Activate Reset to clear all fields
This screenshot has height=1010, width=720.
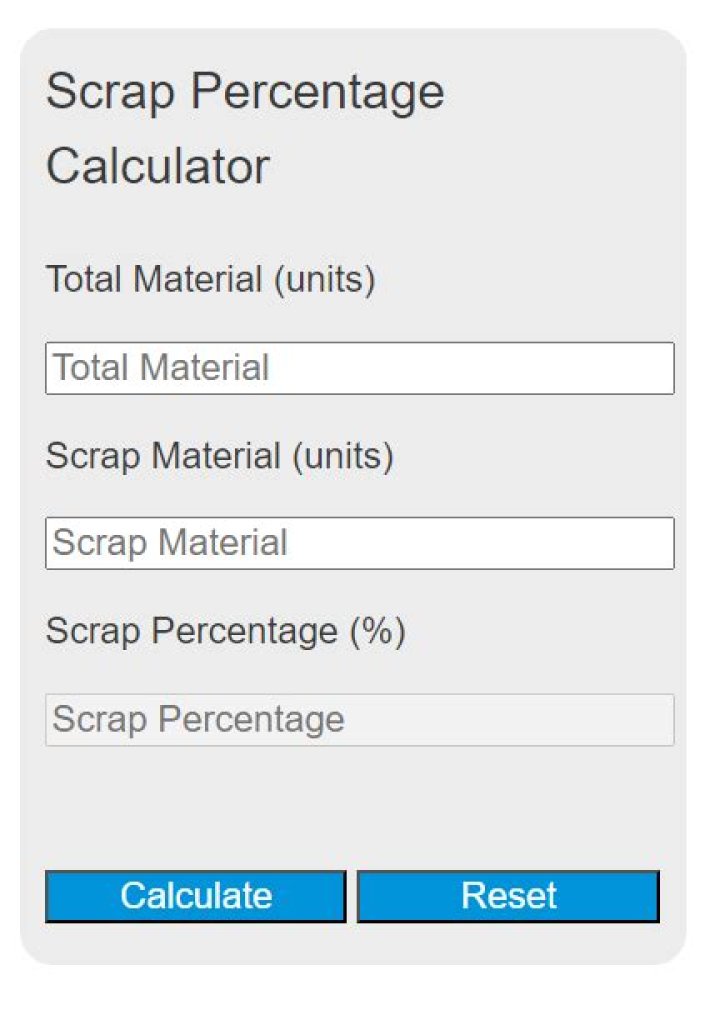point(508,896)
